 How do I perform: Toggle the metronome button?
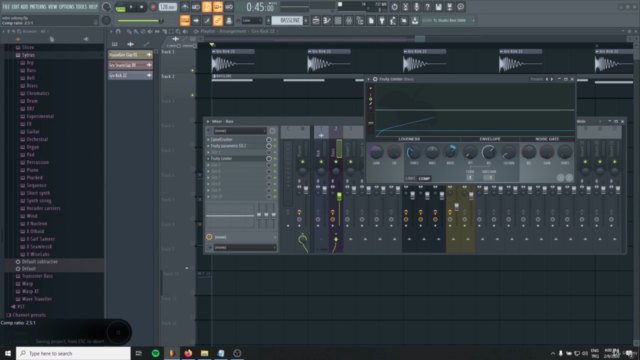pyautogui.click(x=185, y=7)
